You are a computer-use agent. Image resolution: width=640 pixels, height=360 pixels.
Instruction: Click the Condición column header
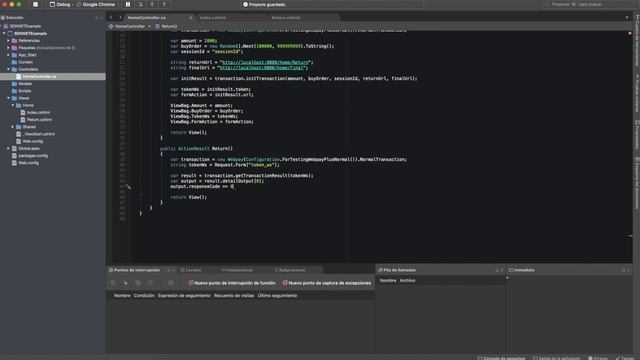pos(144,296)
